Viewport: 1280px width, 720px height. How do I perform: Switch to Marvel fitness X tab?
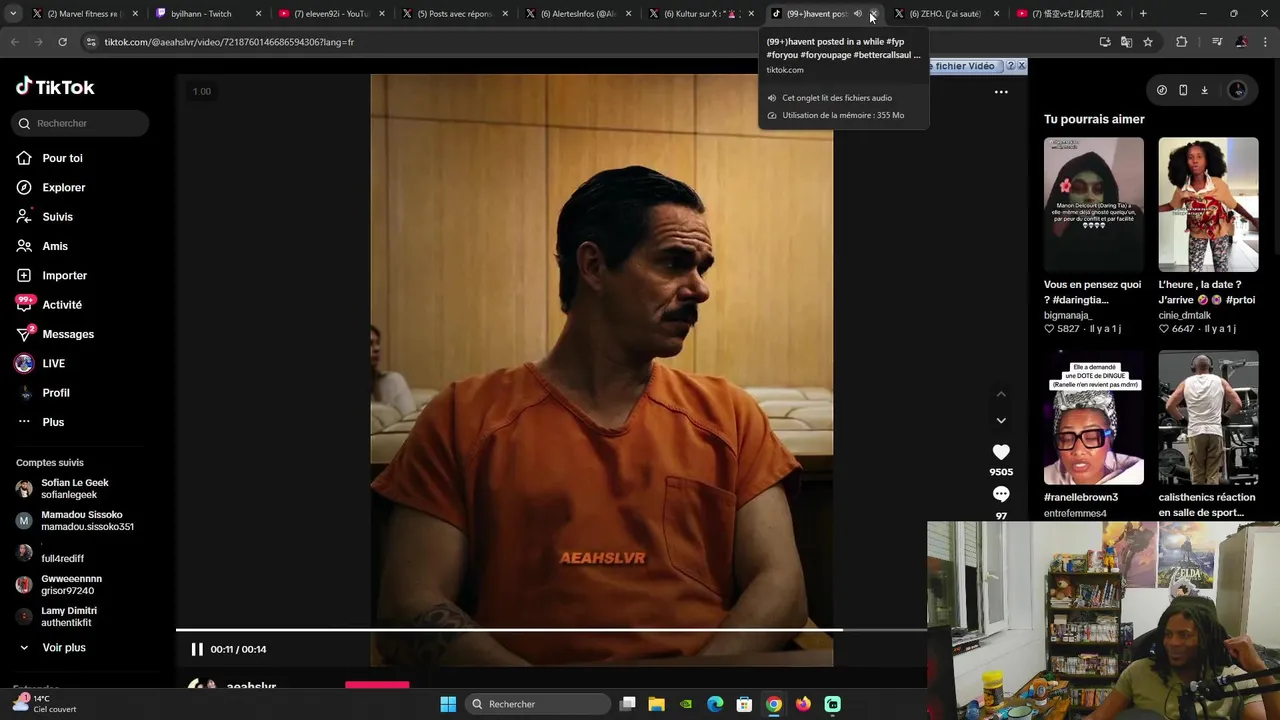click(x=83, y=14)
